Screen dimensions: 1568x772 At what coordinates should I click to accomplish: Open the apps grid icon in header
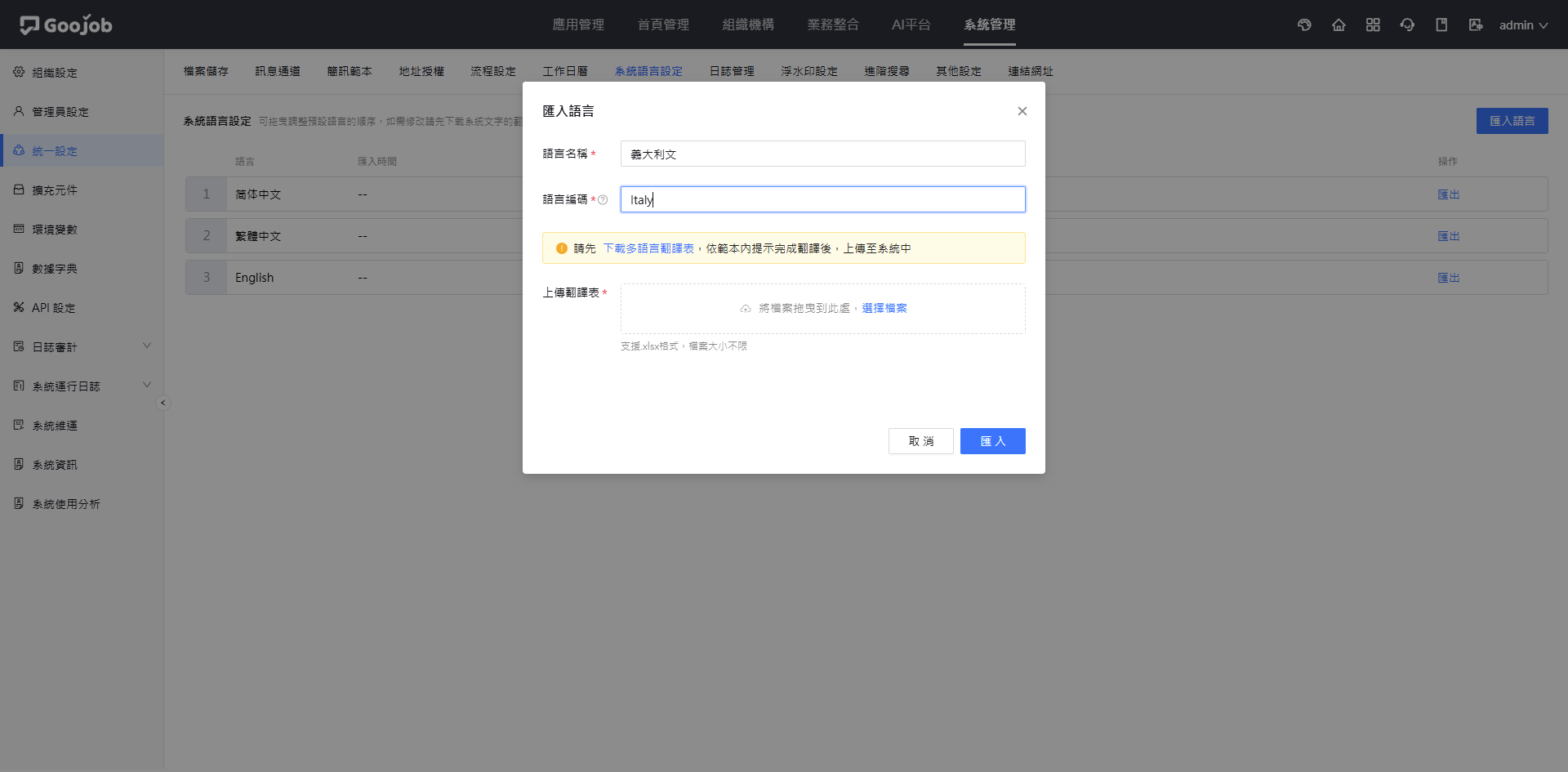(x=1373, y=25)
